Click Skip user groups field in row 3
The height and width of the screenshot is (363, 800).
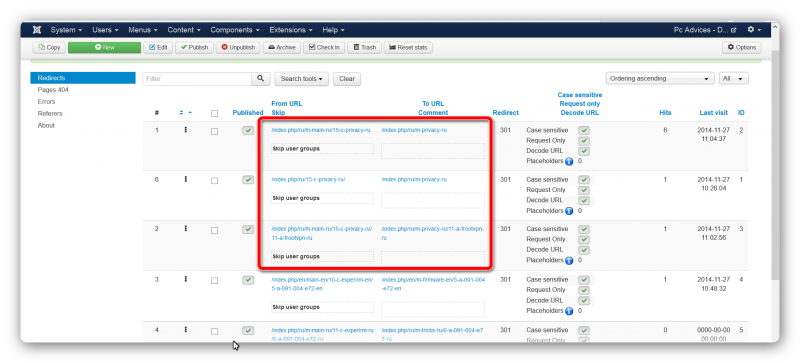click(322, 307)
